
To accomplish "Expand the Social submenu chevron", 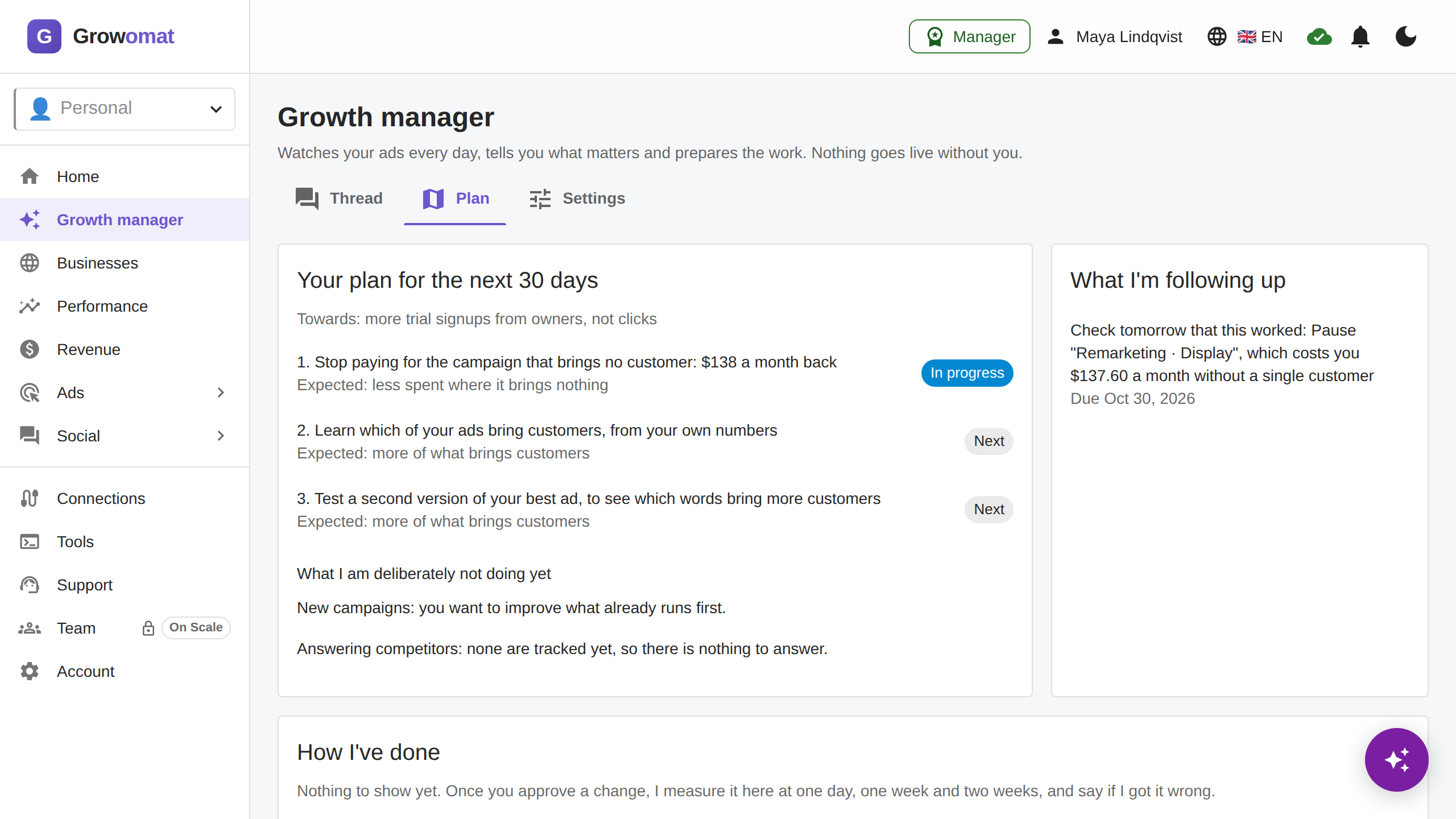I will (221, 436).
